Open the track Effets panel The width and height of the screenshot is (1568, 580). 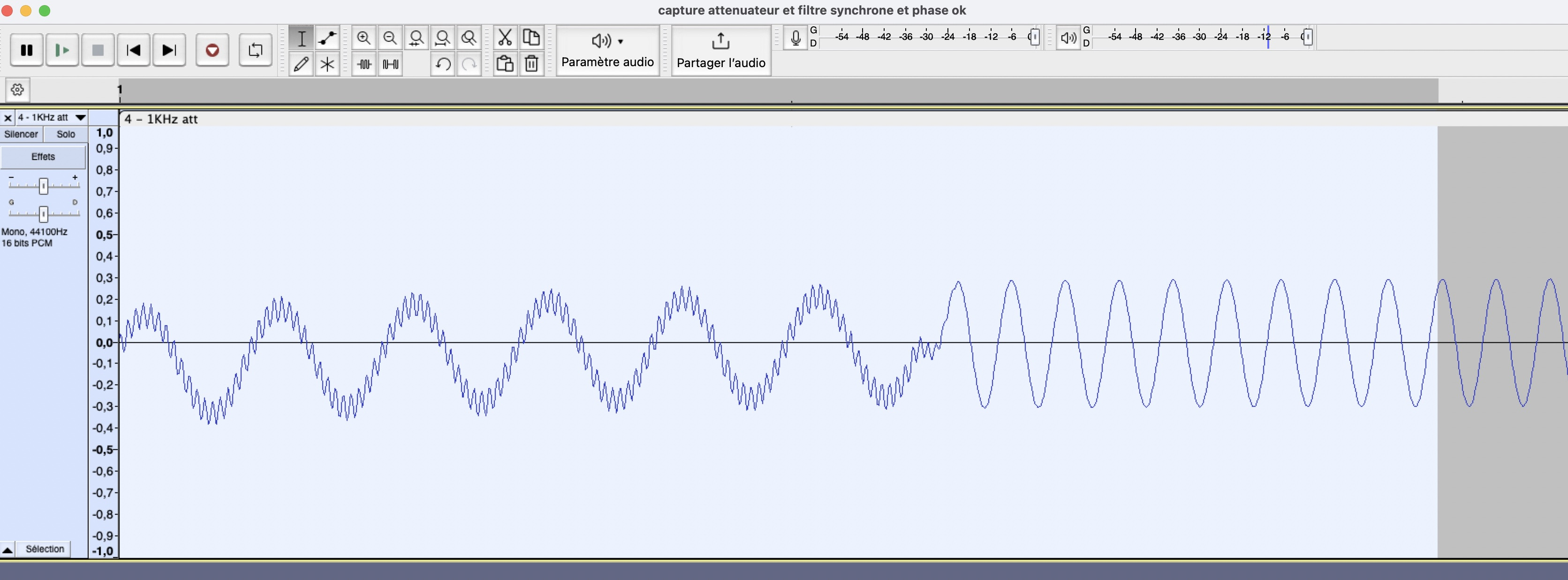click(43, 157)
